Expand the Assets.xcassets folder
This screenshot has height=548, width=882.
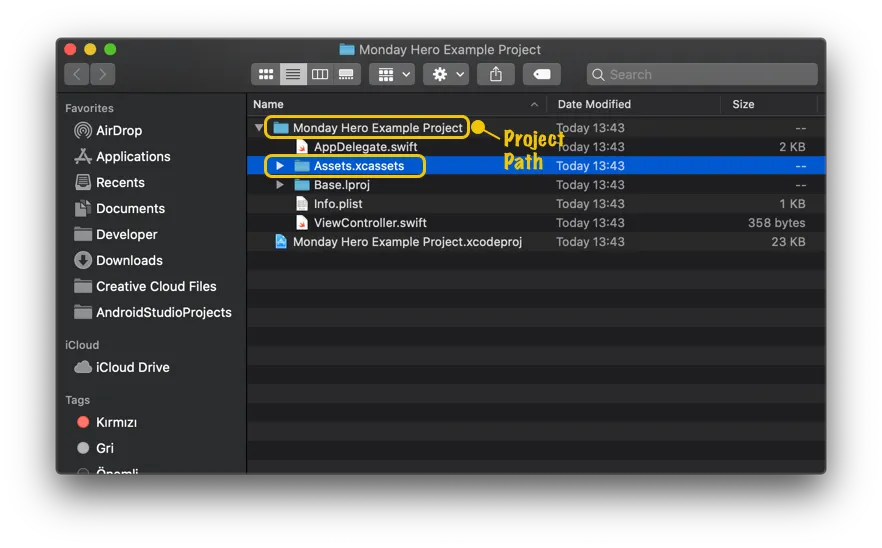tap(280, 166)
